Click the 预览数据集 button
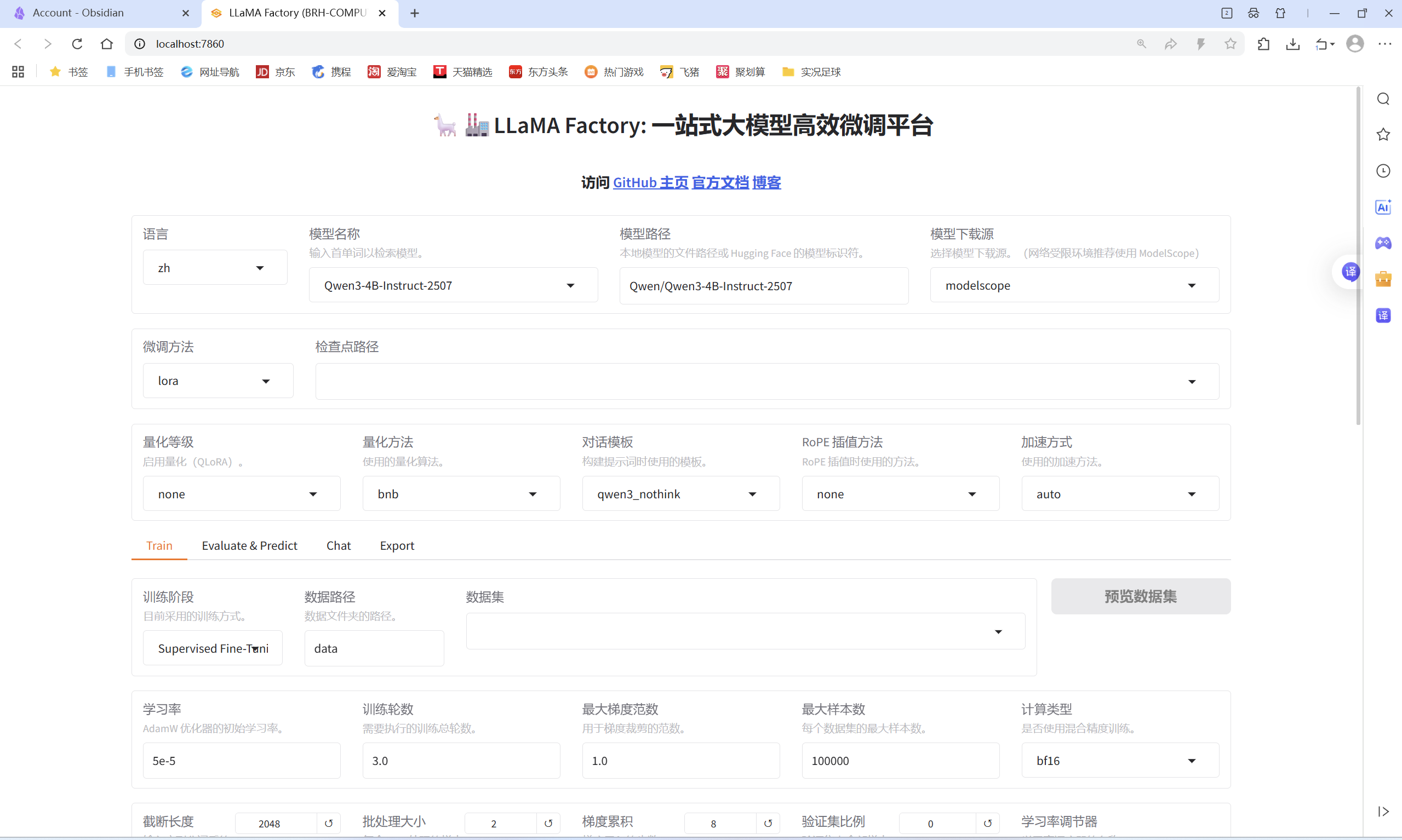 click(1141, 596)
